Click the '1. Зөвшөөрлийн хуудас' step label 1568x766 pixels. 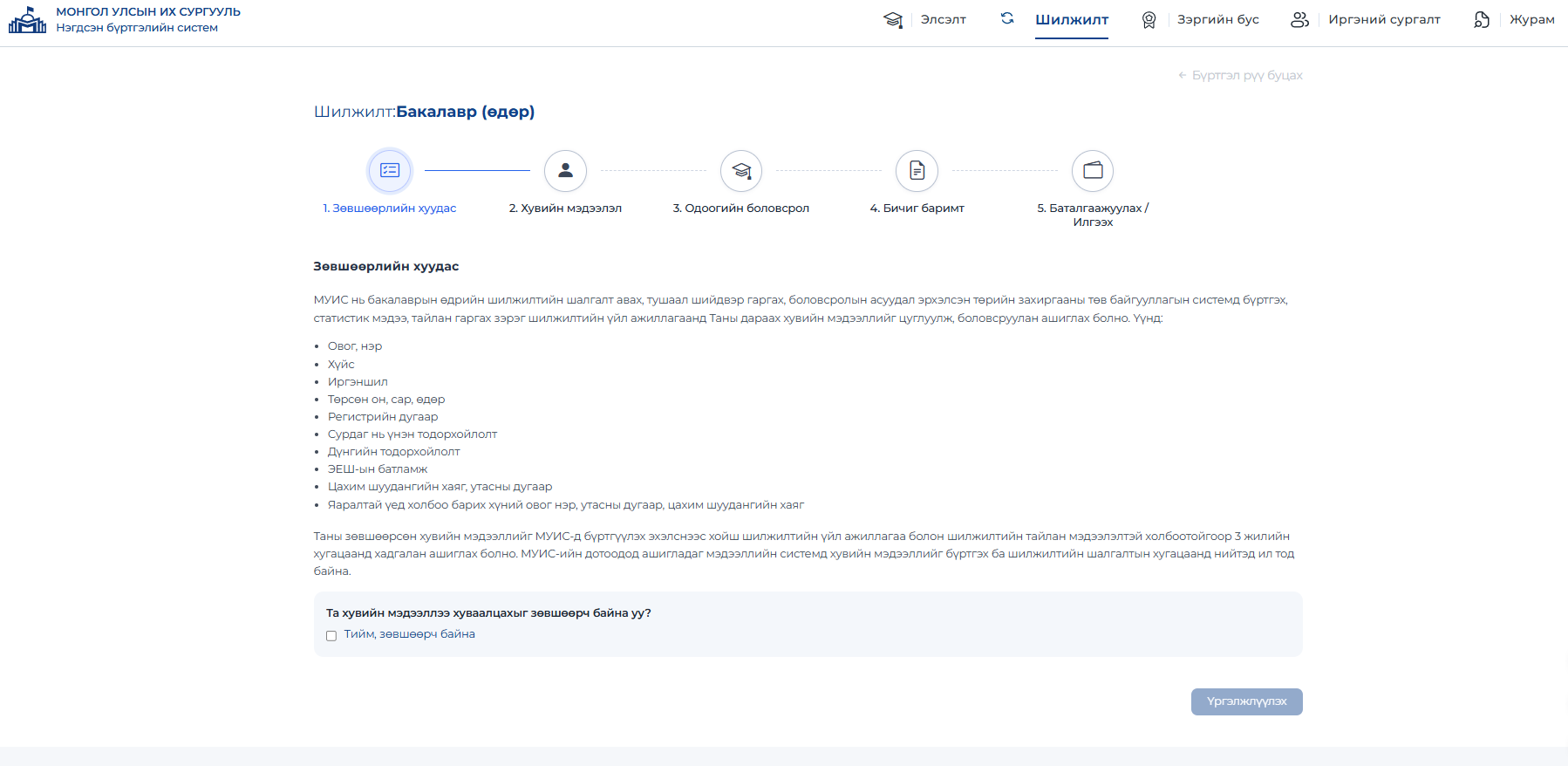[390, 209]
